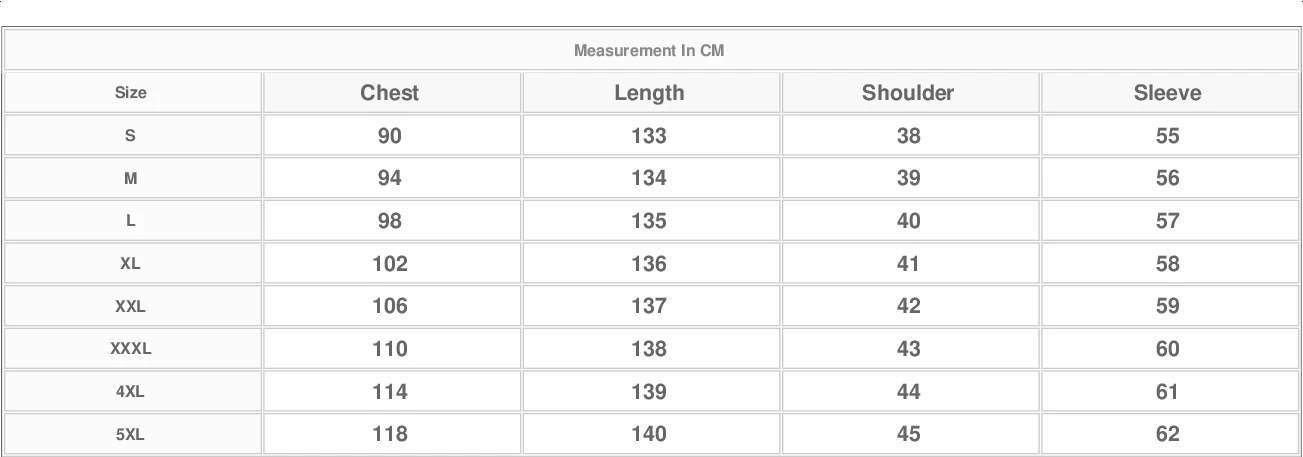Select length value 134 for size M
The height and width of the screenshot is (457, 1303).
pos(649,179)
